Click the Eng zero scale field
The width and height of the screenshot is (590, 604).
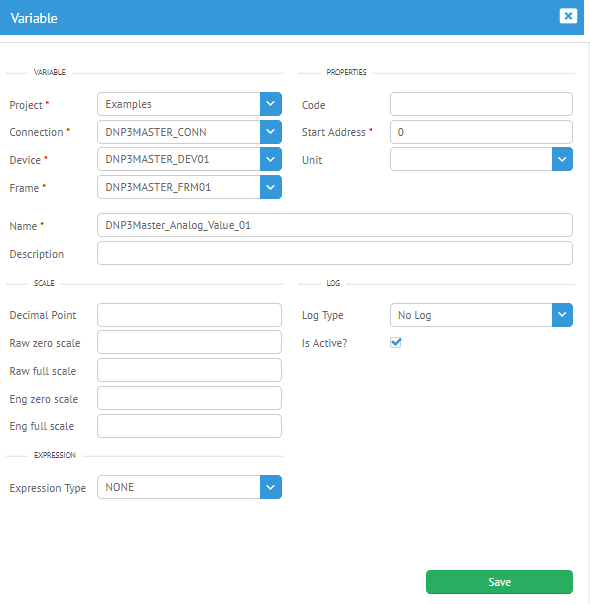(189, 398)
